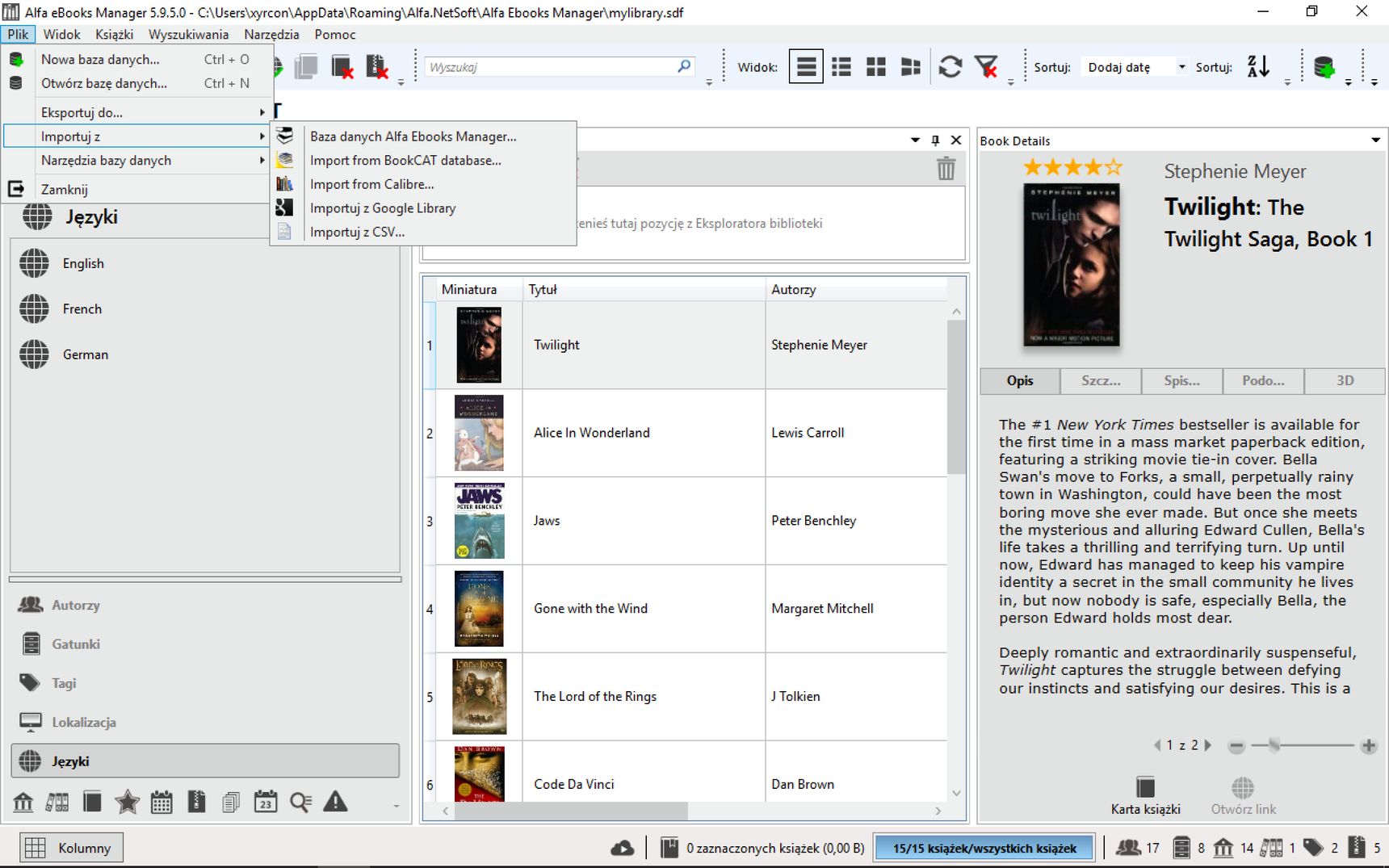Switch to thumbnail grid view

coord(876,67)
